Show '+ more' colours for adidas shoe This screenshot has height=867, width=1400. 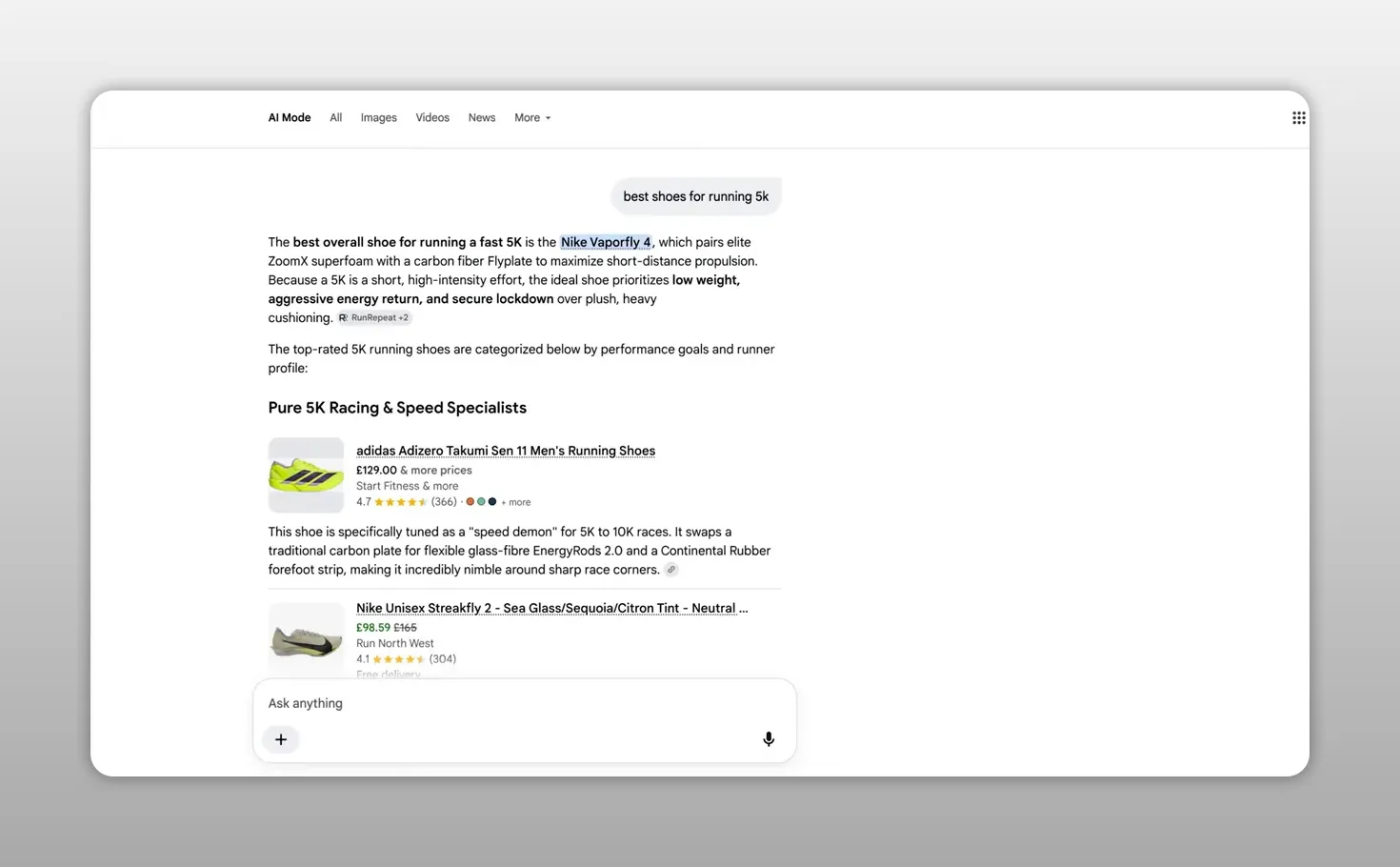(516, 502)
